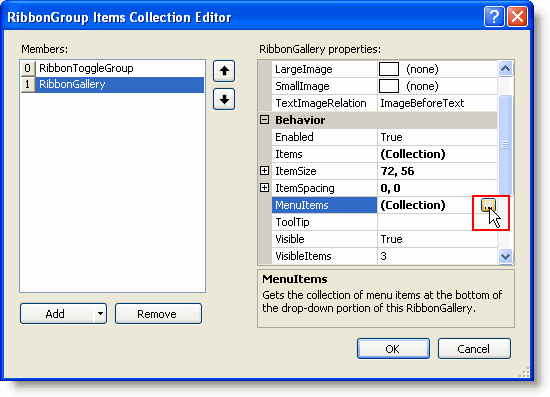Confirm with the OK button
The height and width of the screenshot is (397, 550).
tap(393, 349)
